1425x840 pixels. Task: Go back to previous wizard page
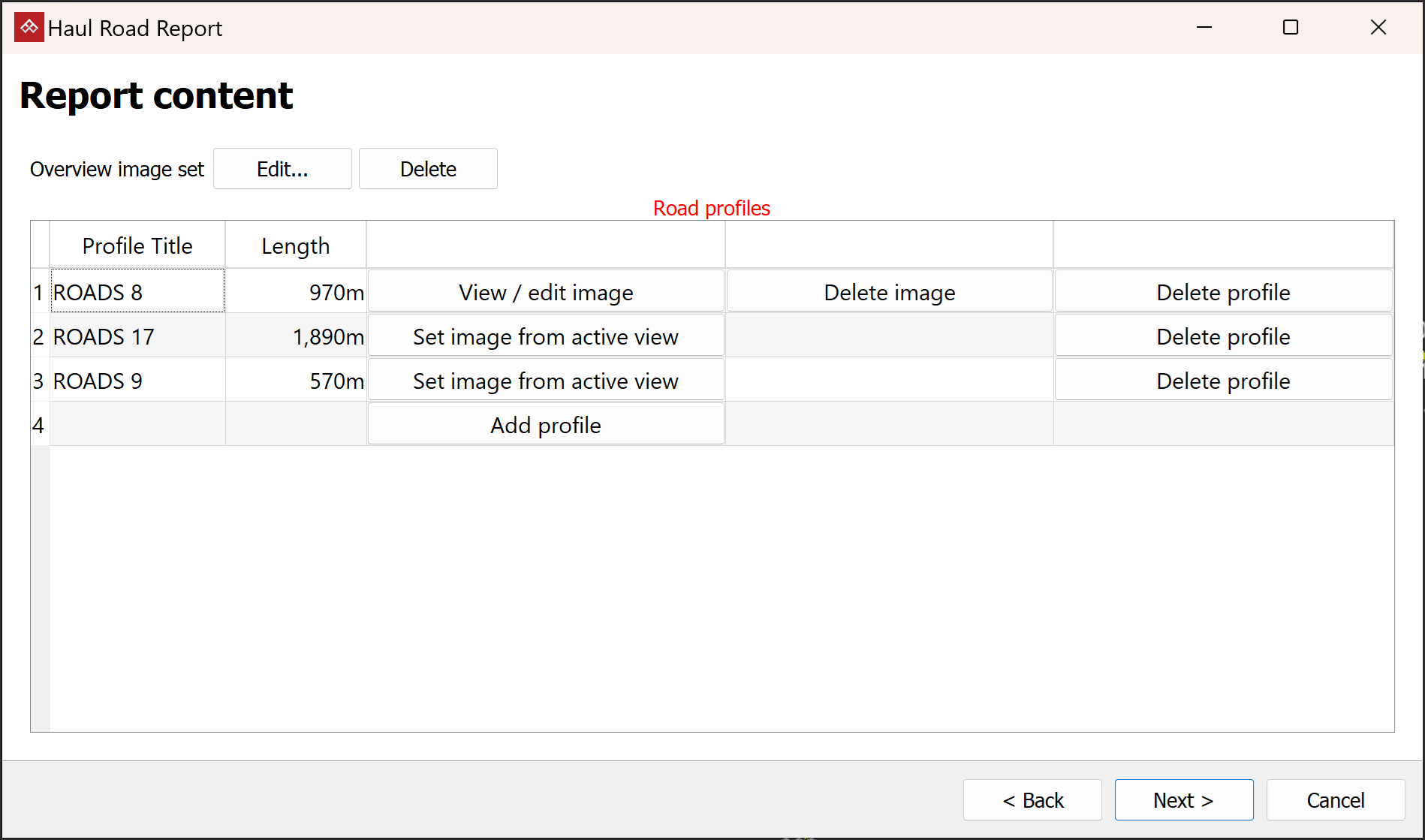click(1032, 800)
